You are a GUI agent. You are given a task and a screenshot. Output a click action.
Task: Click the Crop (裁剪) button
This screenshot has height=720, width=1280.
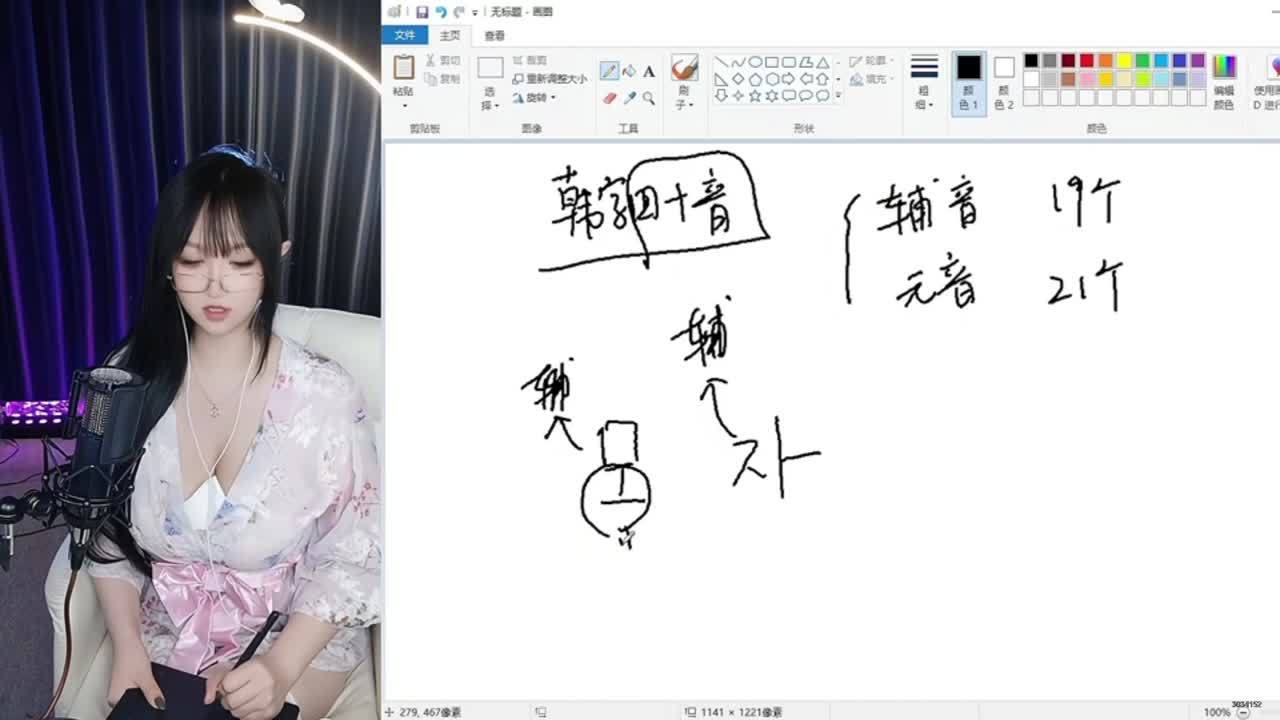[x=530, y=60]
